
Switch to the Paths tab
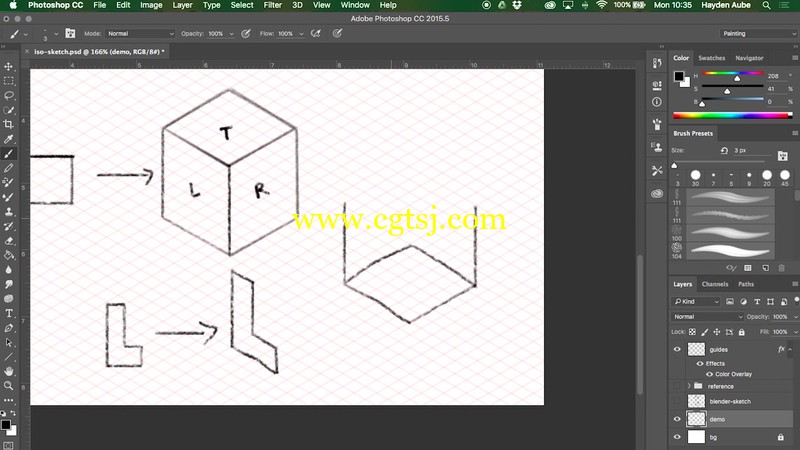pos(745,284)
